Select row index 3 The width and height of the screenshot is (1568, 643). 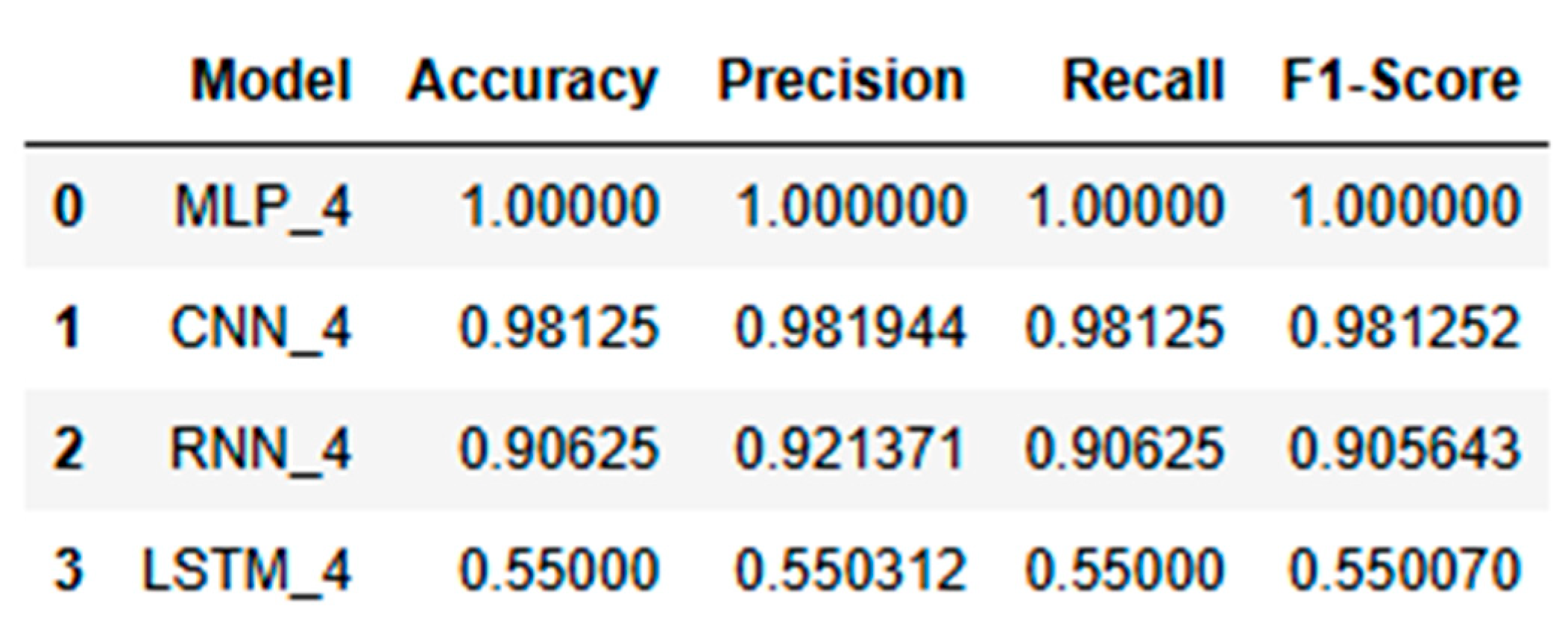tap(68, 570)
